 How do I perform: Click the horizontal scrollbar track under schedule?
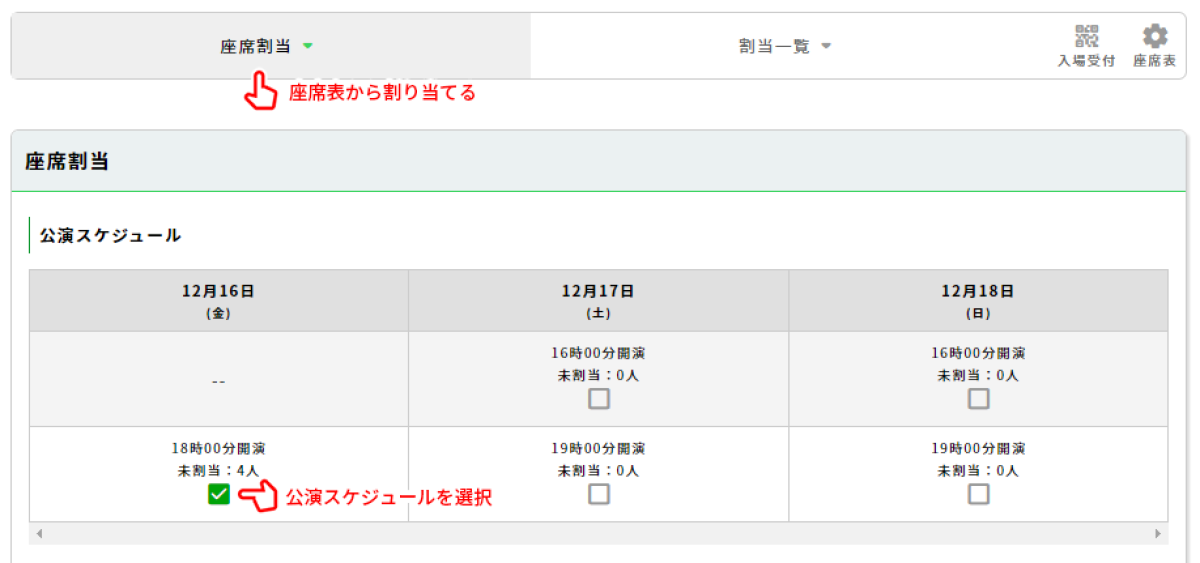click(598, 534)
